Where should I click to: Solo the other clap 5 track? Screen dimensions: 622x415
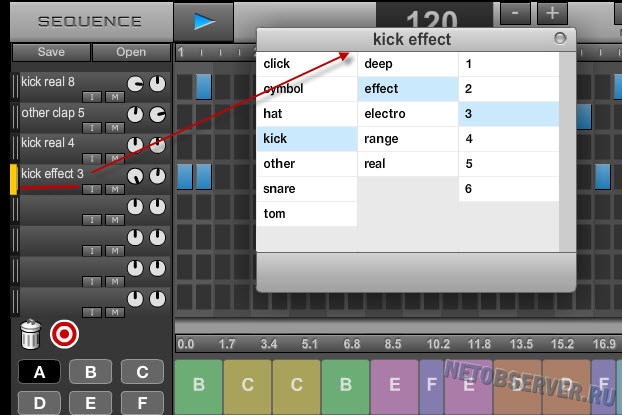(92, 128)
